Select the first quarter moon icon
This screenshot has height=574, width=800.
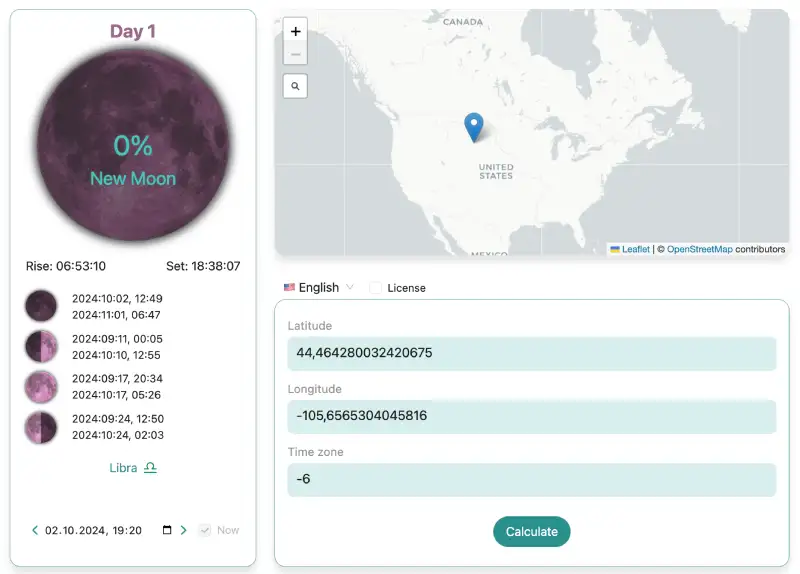41,346
